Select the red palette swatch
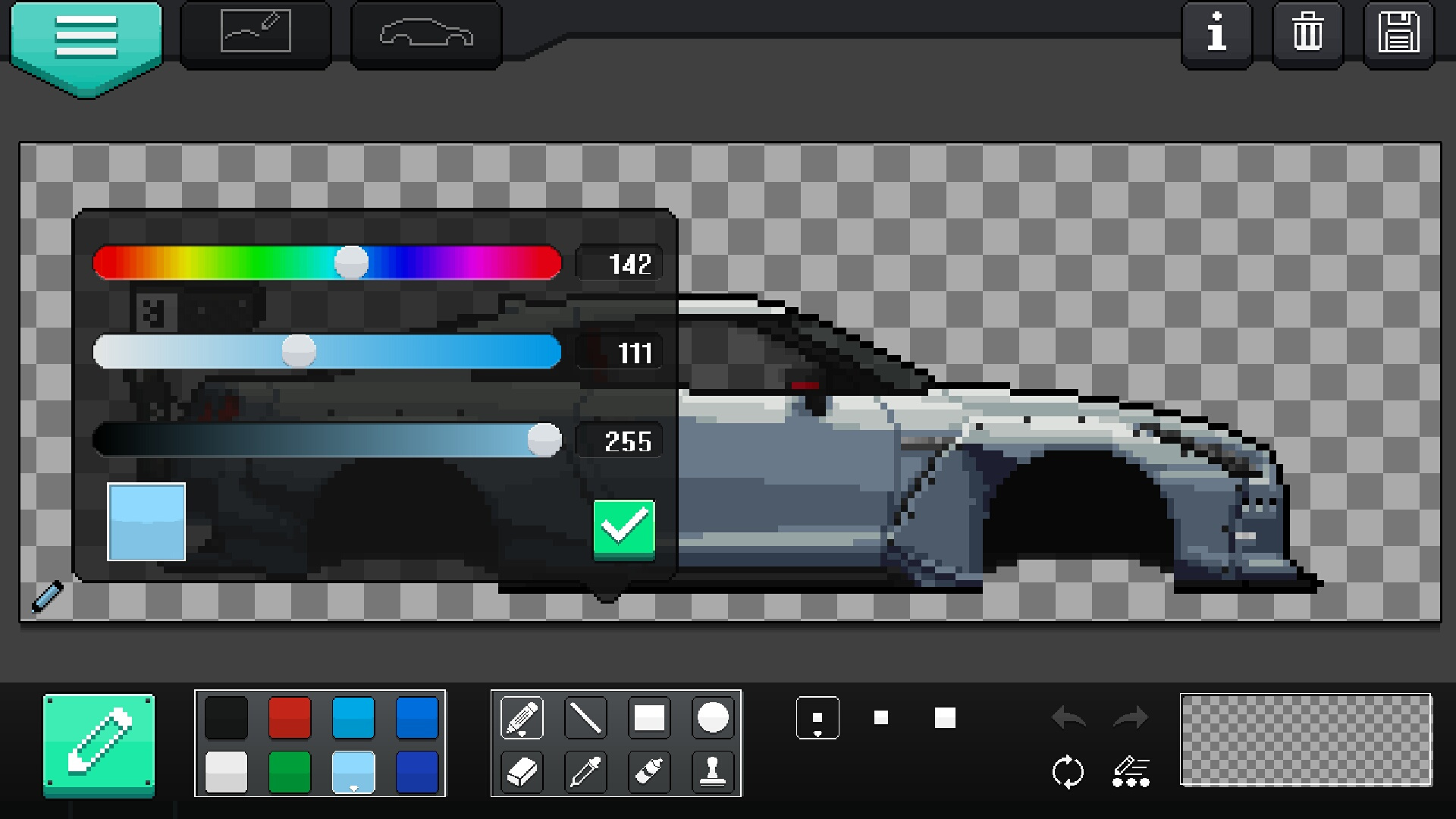Image resolution: width=1456 pixels, height=819 pixels. point(290,717)
